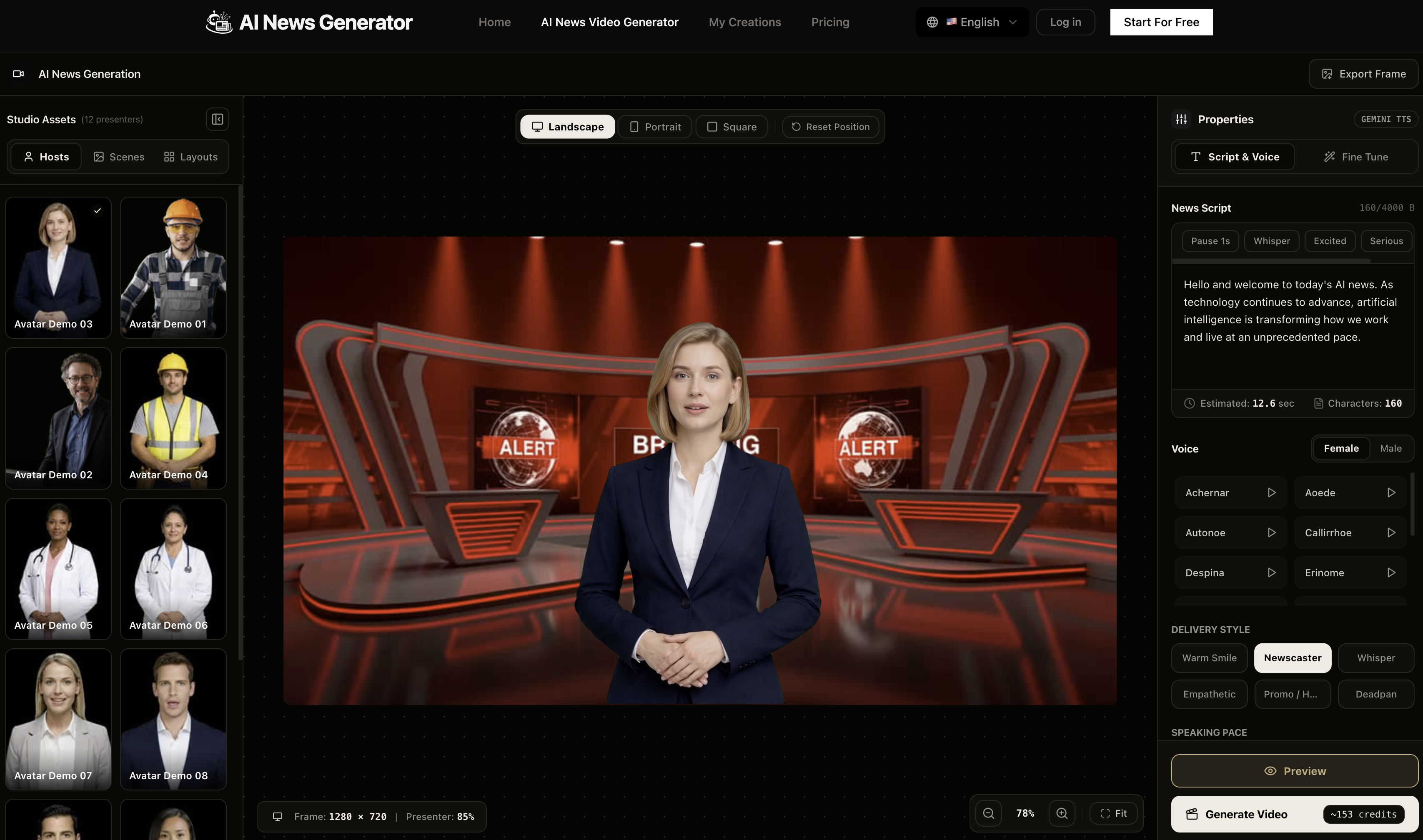Click Reset Position button
Image resolution: width=1423 pixels, height=840 pixels.
pyautogui.click(x=830, y=127)
